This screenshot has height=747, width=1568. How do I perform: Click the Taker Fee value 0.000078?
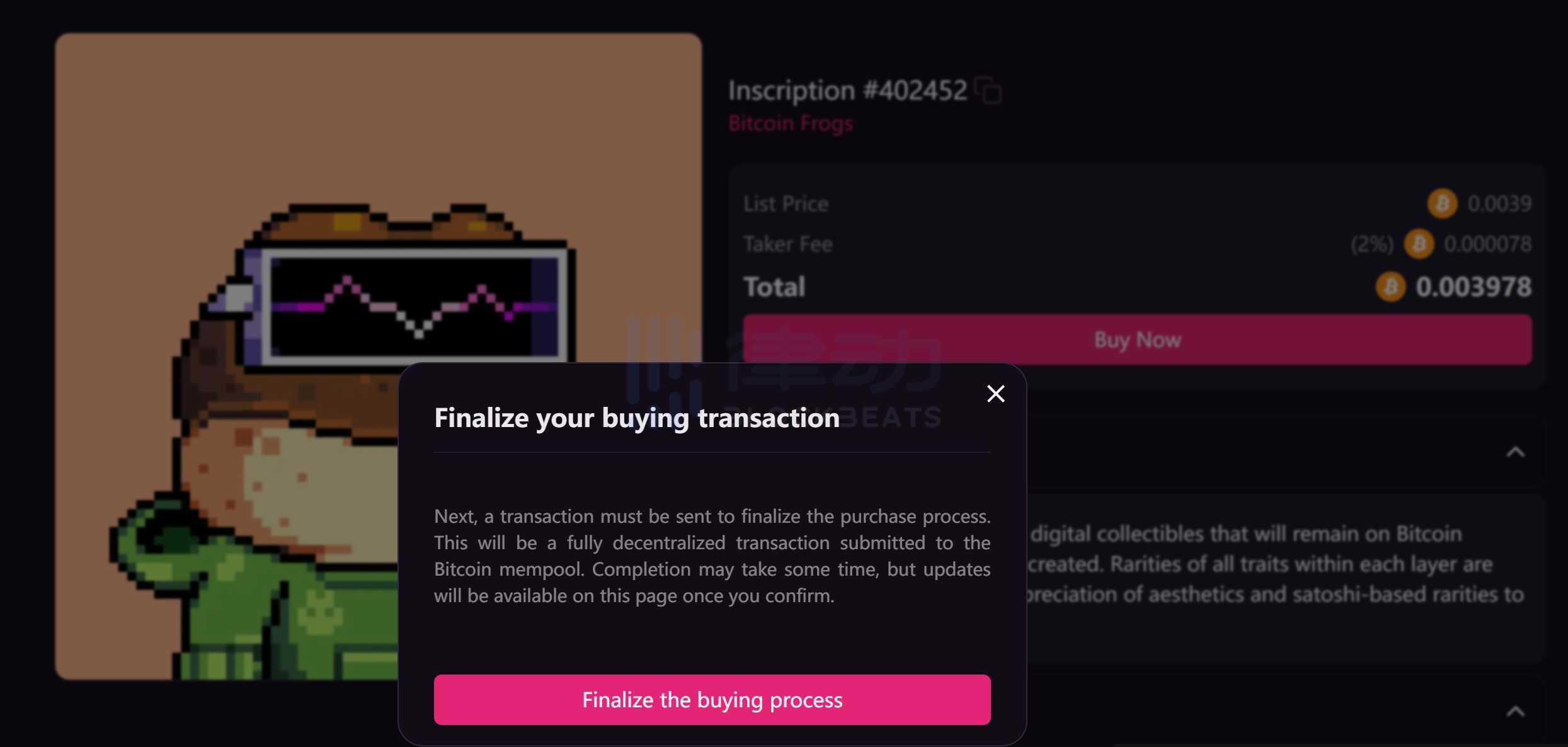coord(1487,244)
